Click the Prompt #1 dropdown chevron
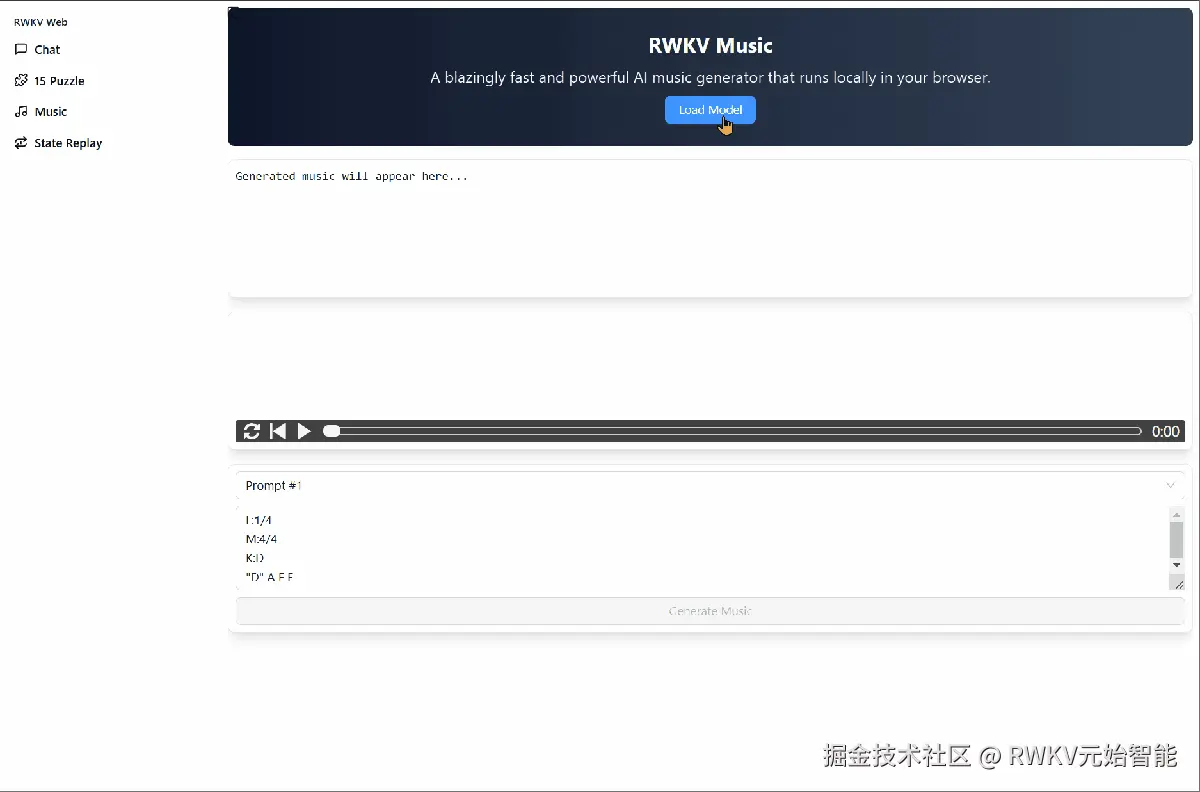This screenshot has height=792, width=1200. (1170, 485)
